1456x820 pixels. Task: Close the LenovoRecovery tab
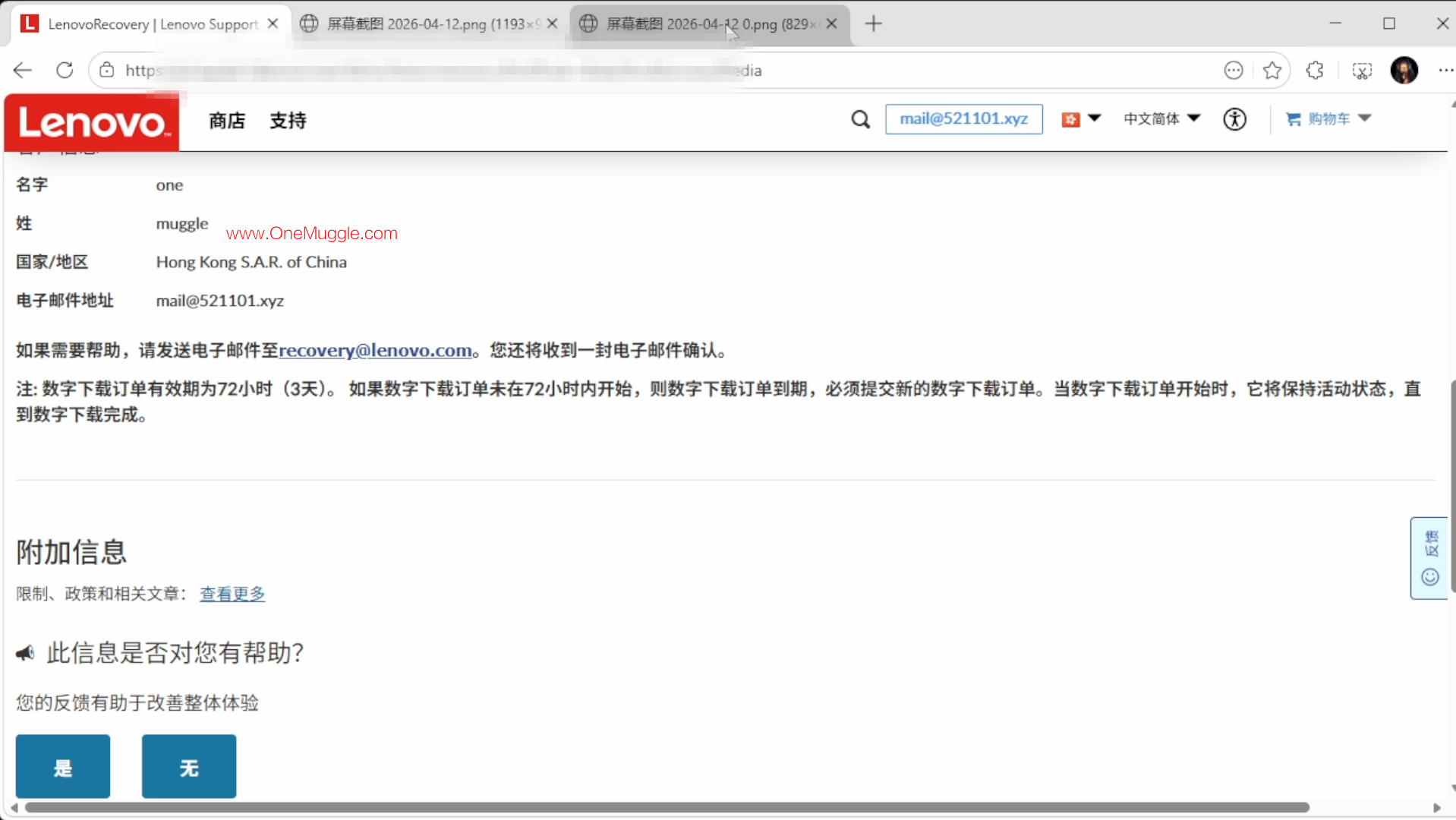point(273,24)
